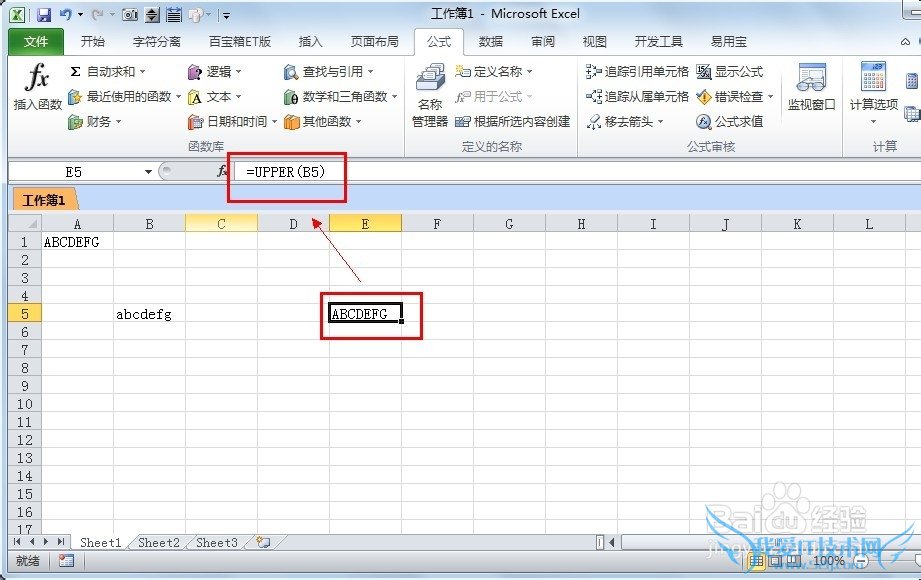Click the 最近使用的函数 icon

[x=74, y=96]
